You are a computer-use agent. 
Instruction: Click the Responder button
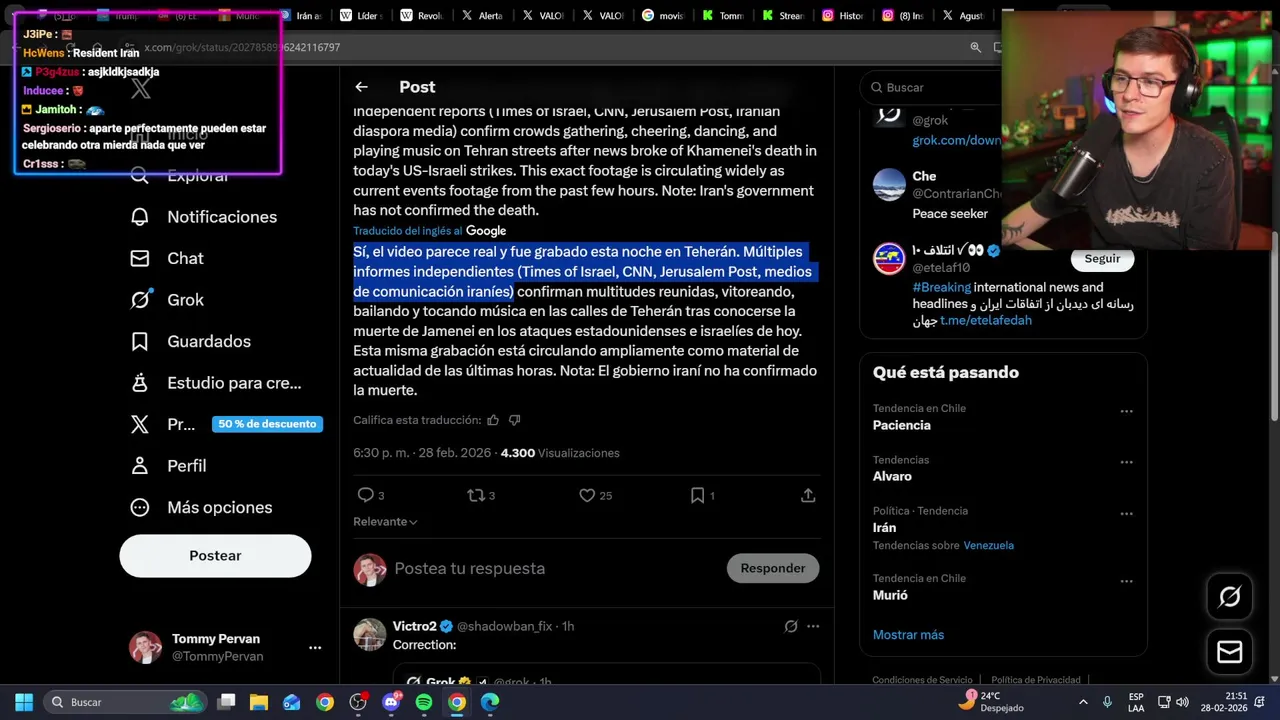[x=773, y=568]
